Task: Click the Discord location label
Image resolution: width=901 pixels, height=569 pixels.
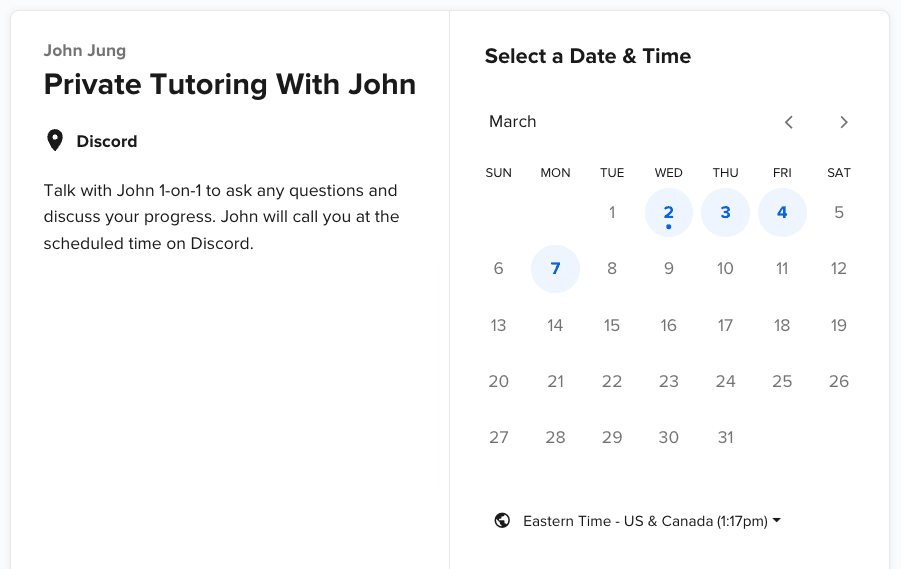Action: click(107, 141)
